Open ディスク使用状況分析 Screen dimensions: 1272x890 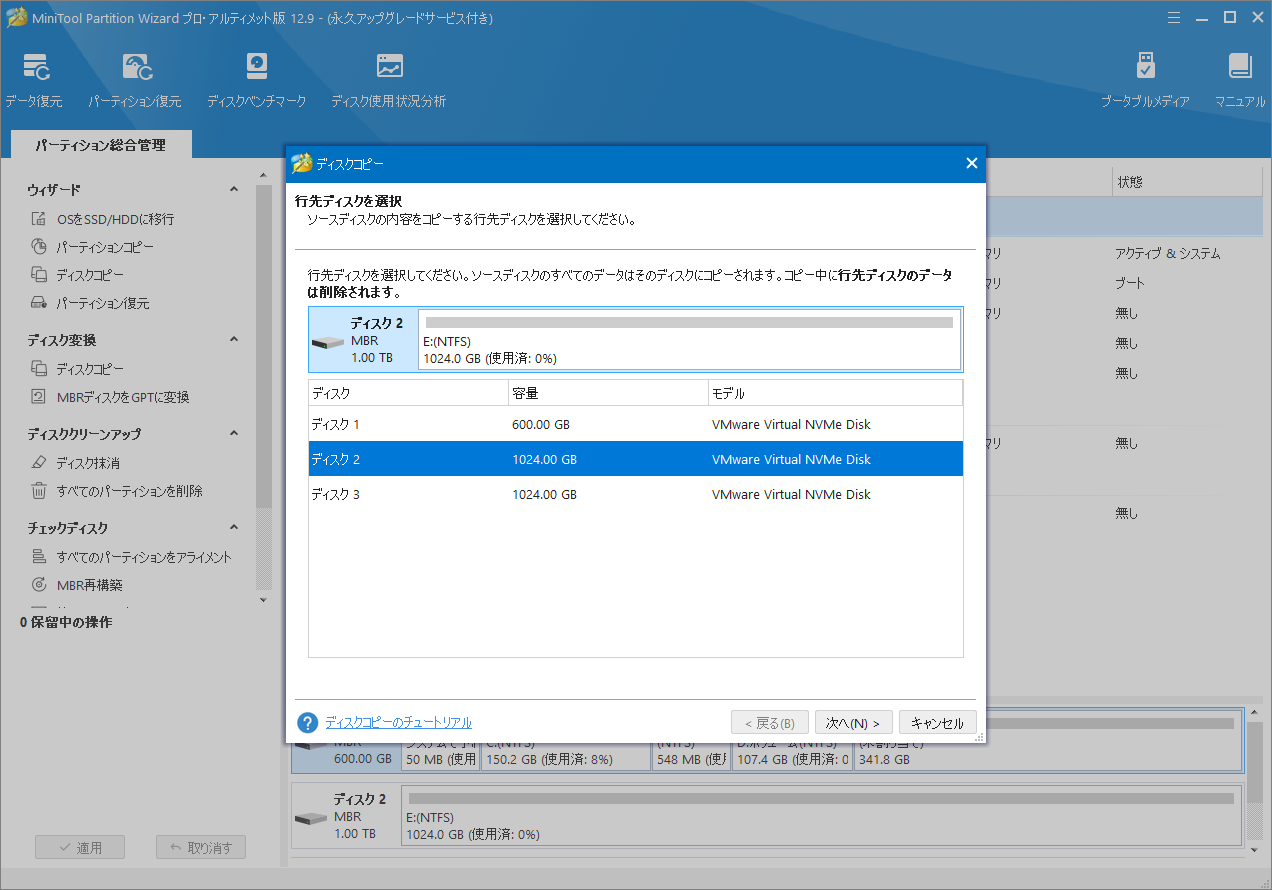[x=386, y=78]
